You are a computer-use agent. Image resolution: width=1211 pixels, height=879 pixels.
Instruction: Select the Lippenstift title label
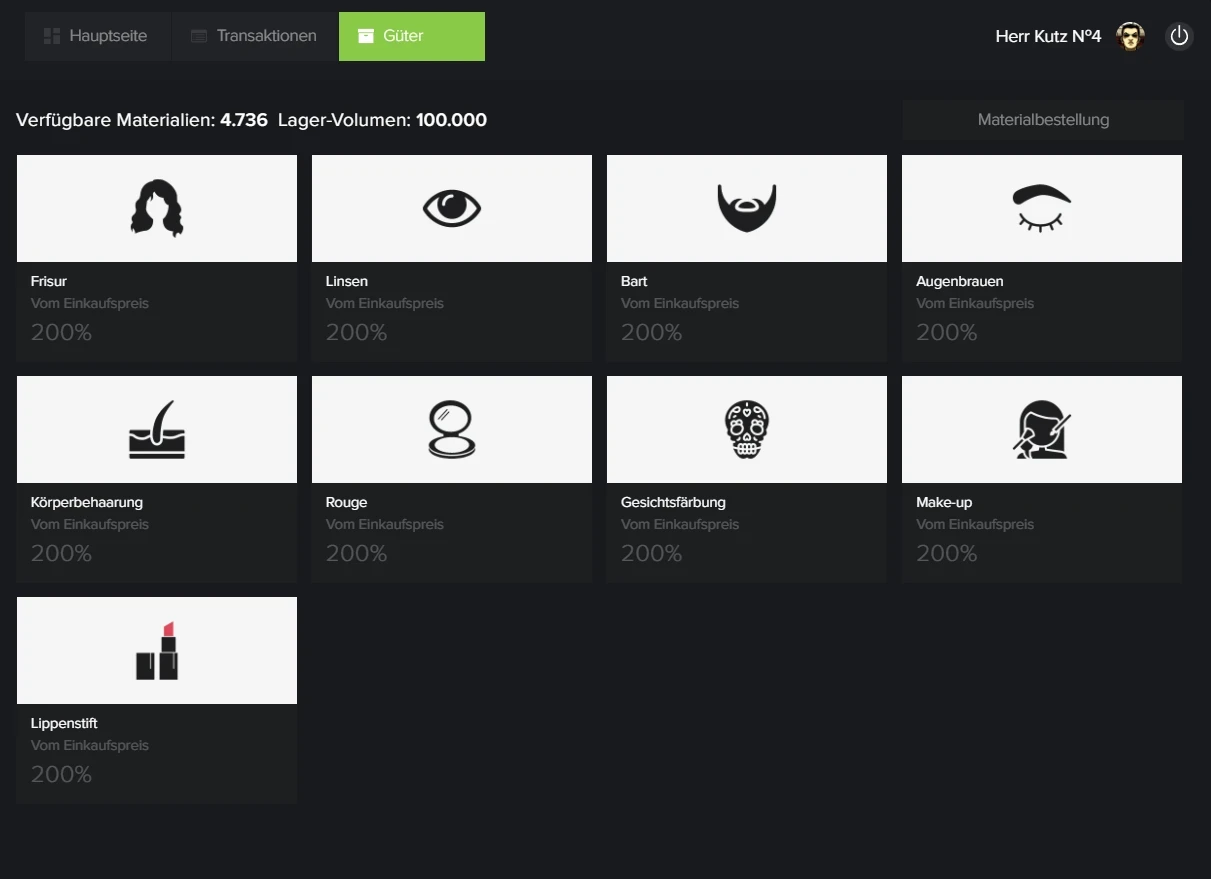click(x=64, y=723)
